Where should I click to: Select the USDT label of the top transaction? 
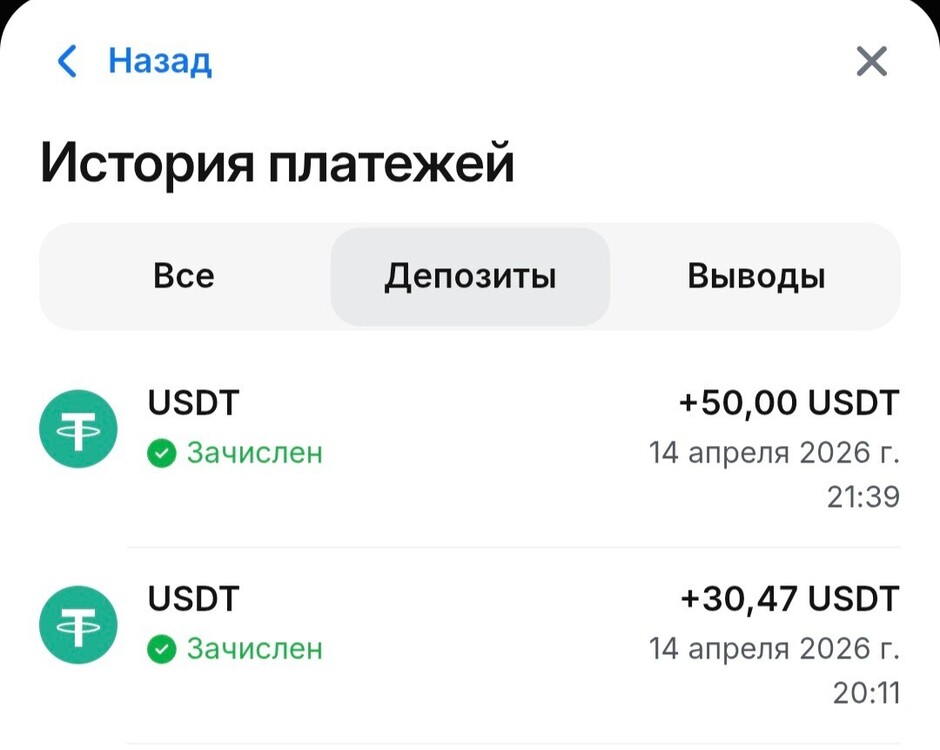(x=194, y=403)
